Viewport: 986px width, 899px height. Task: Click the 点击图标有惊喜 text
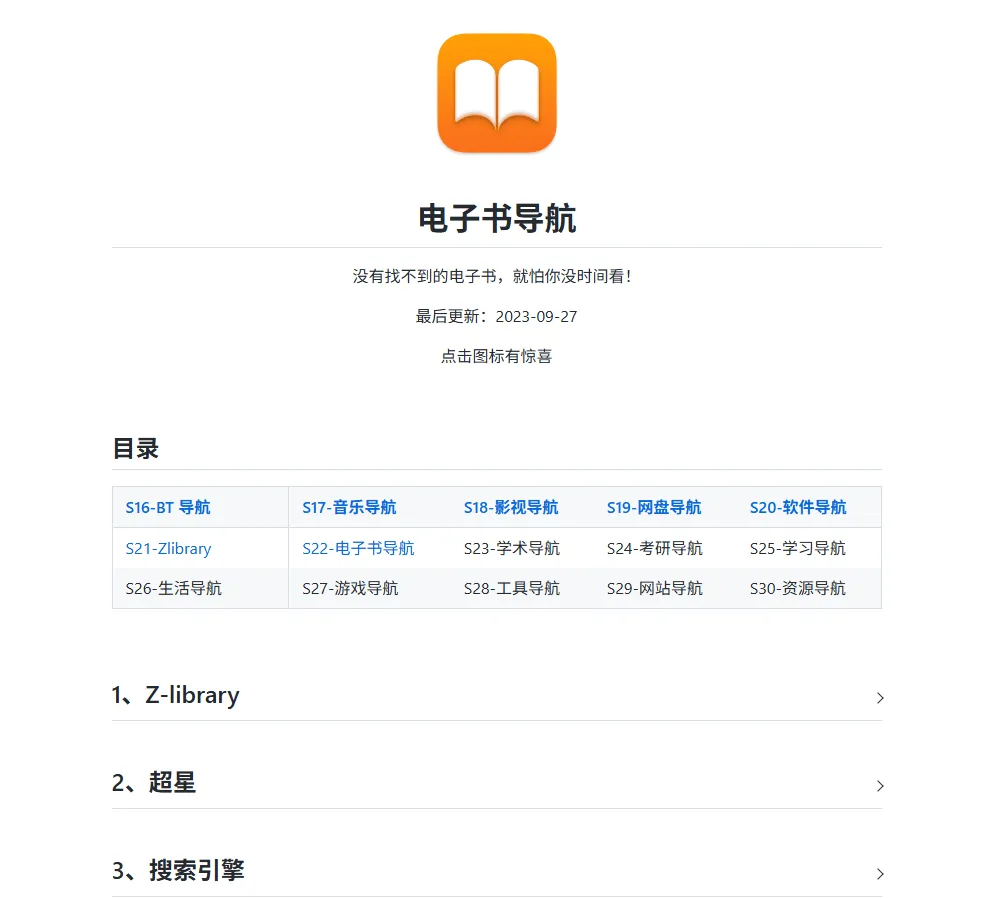[496, 356]
